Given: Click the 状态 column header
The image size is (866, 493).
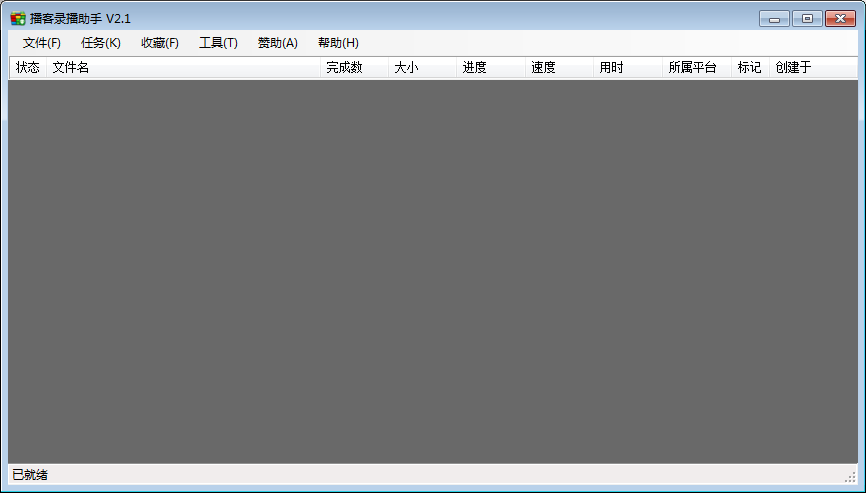Looking at the screenshot, I should 28,67.
